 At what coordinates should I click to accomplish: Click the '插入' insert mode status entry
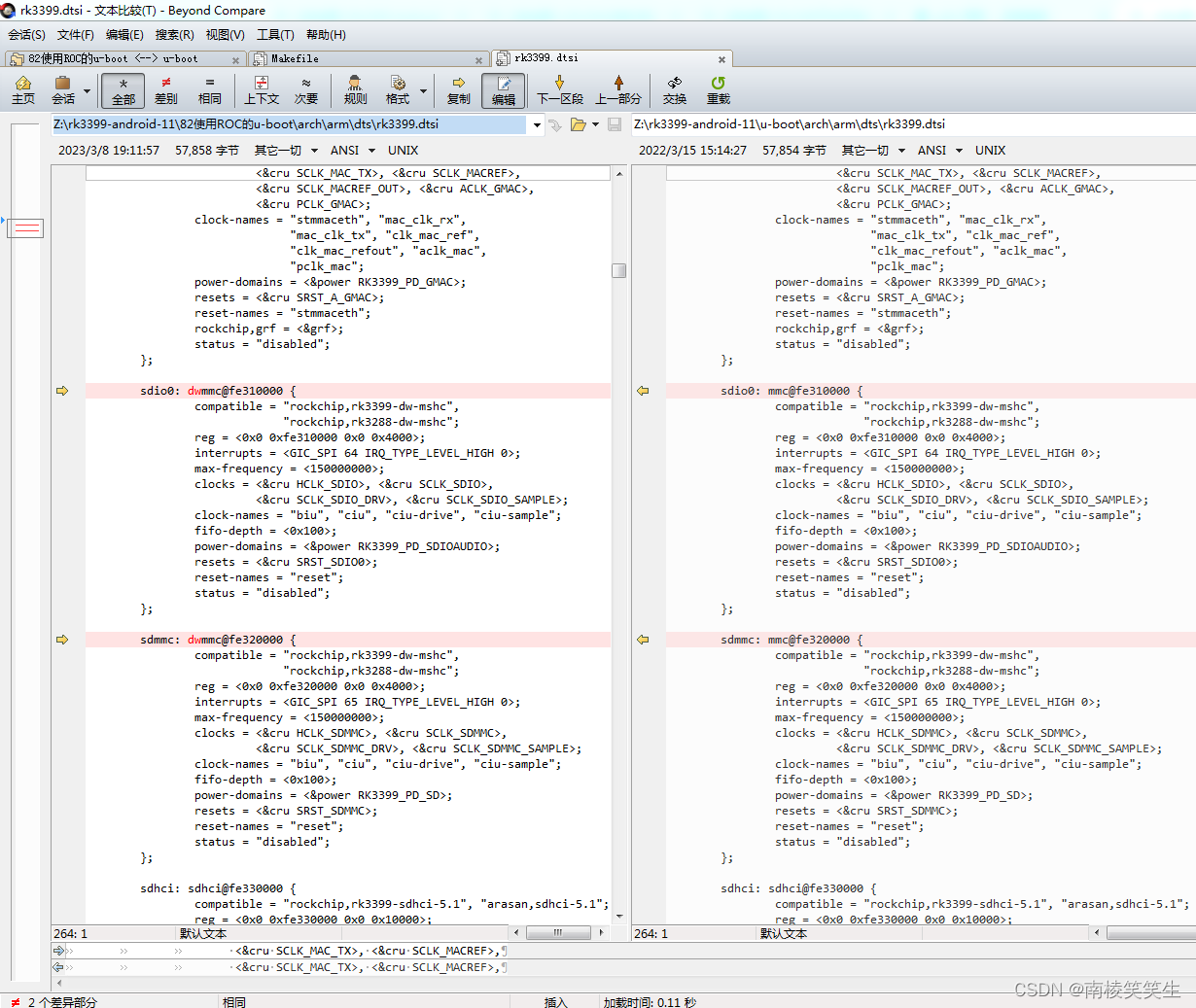point(555,1002)
